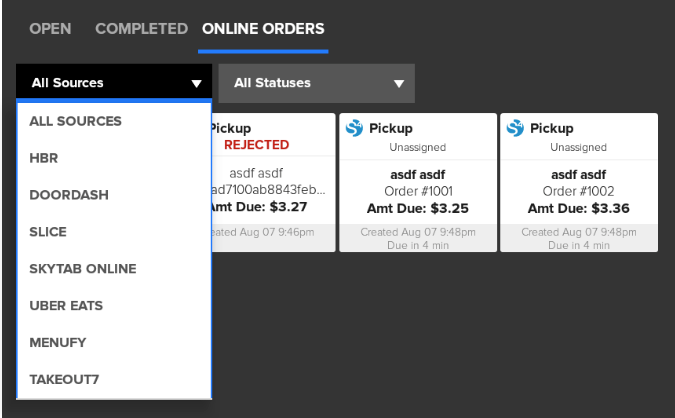Pick Slice from the sources list
675x418 pixels.
48,232
